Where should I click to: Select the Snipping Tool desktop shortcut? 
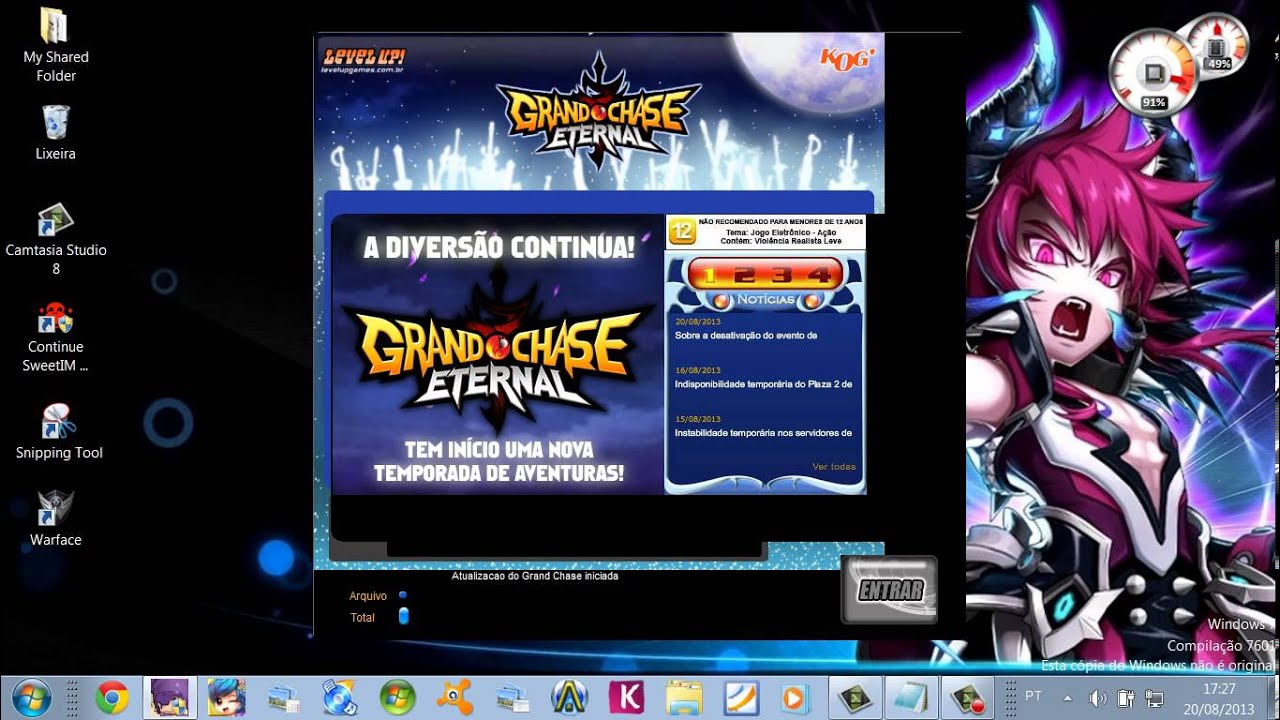[59, 431]
